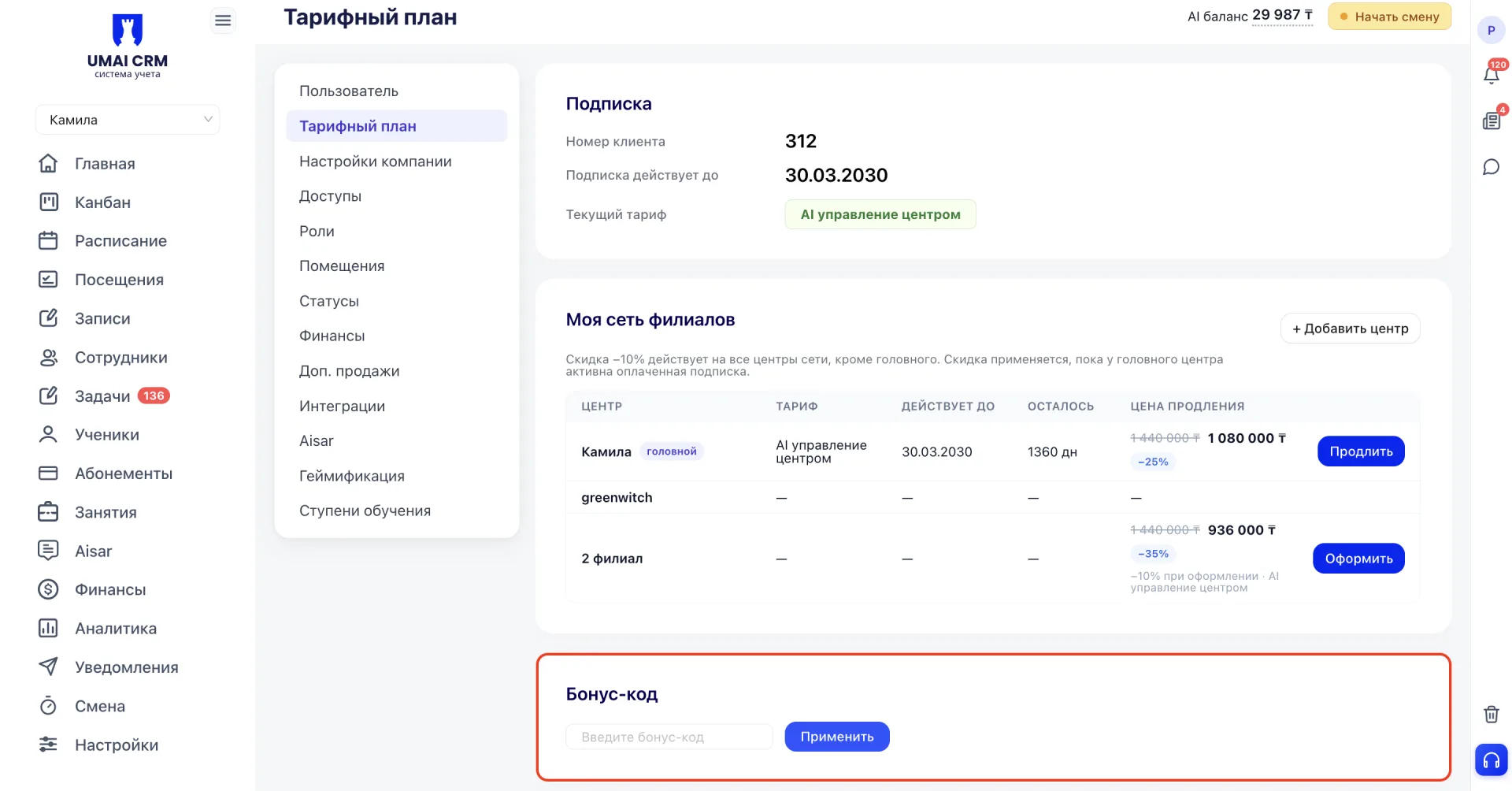Select Геймификация in the settings menu
This screenshot has height=791, width=1512.
[352, 476]
